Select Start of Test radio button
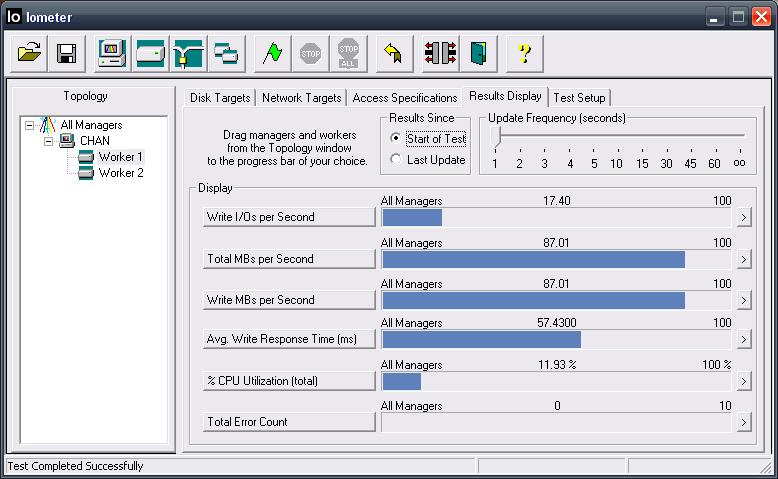The height and width of the screenshot is (479, 778). pos(395,138)
